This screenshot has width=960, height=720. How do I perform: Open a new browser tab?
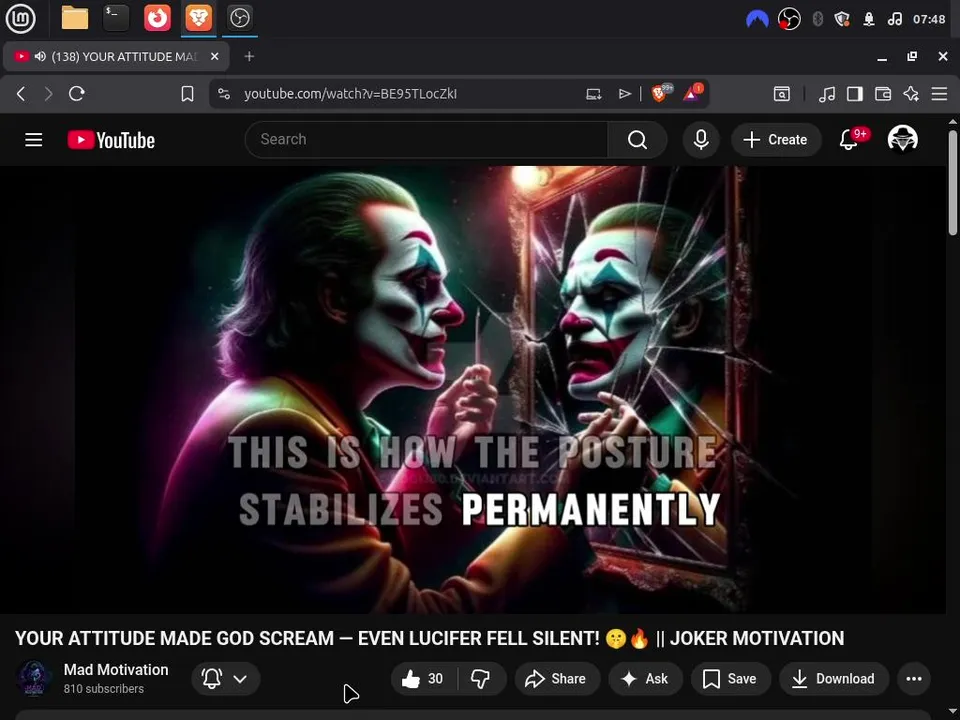[x=249, y=56]
